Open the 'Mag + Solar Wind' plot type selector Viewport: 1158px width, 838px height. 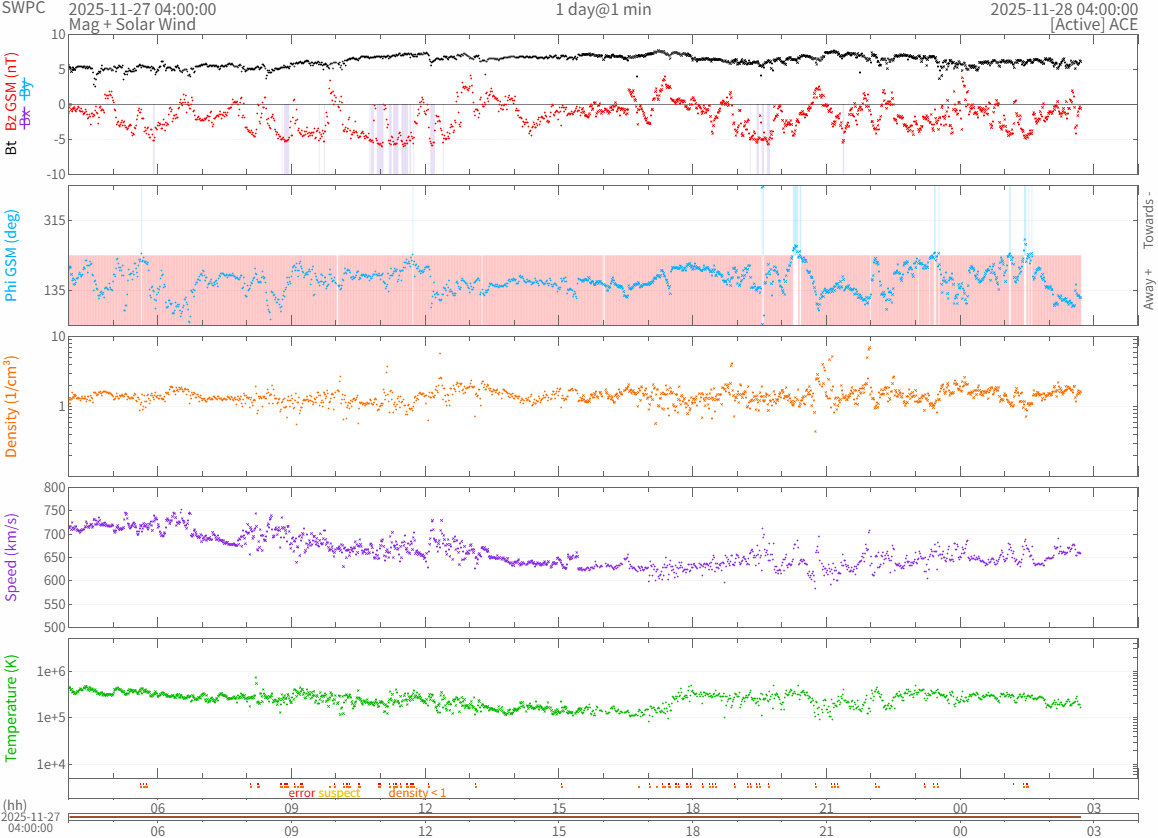132,24
